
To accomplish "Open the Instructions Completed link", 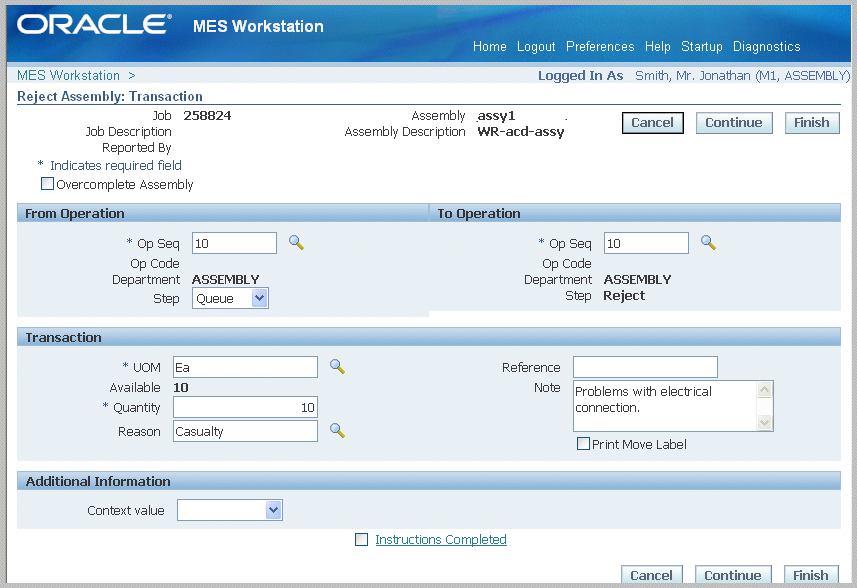I will pos(441,539).
